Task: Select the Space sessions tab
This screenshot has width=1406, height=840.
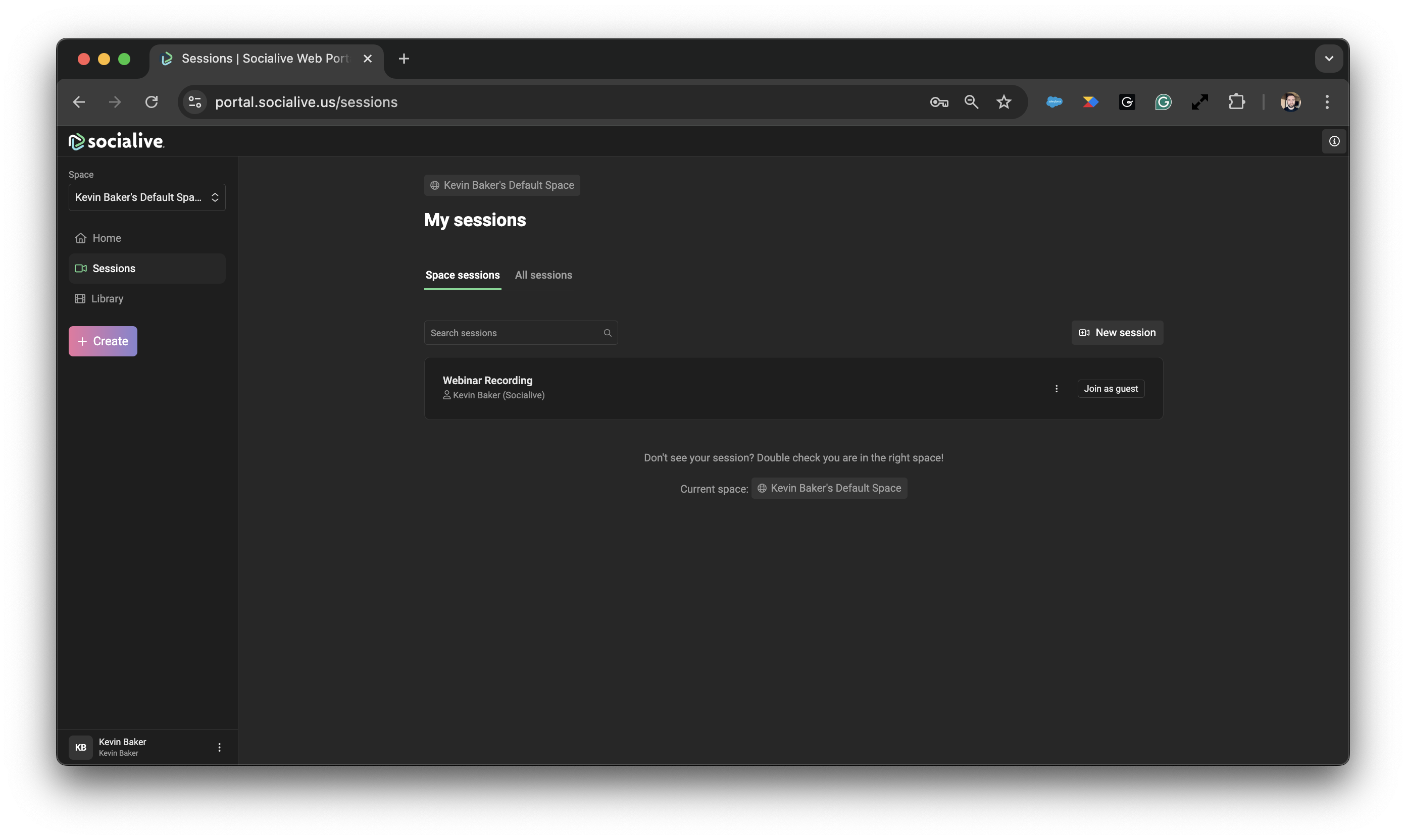Action: (x=462, y=275)
